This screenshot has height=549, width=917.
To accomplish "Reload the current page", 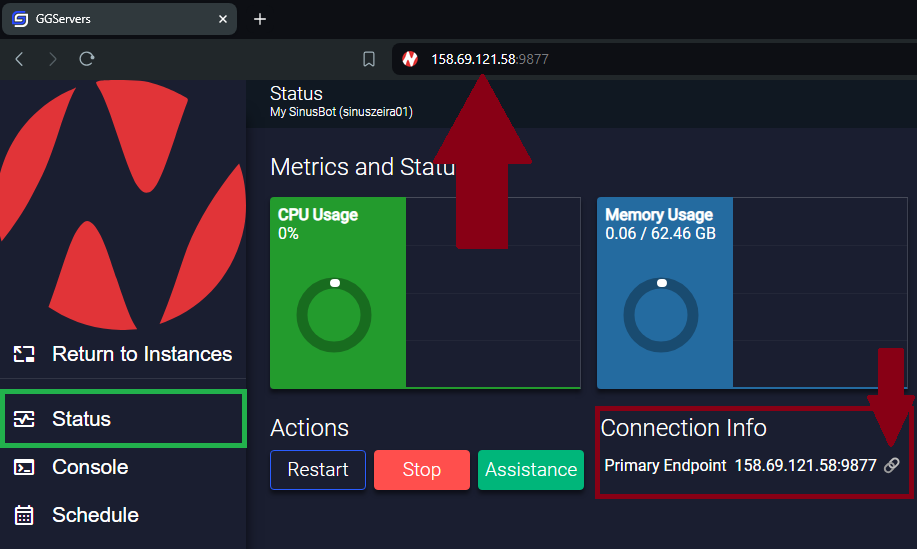I will point(87,60).
